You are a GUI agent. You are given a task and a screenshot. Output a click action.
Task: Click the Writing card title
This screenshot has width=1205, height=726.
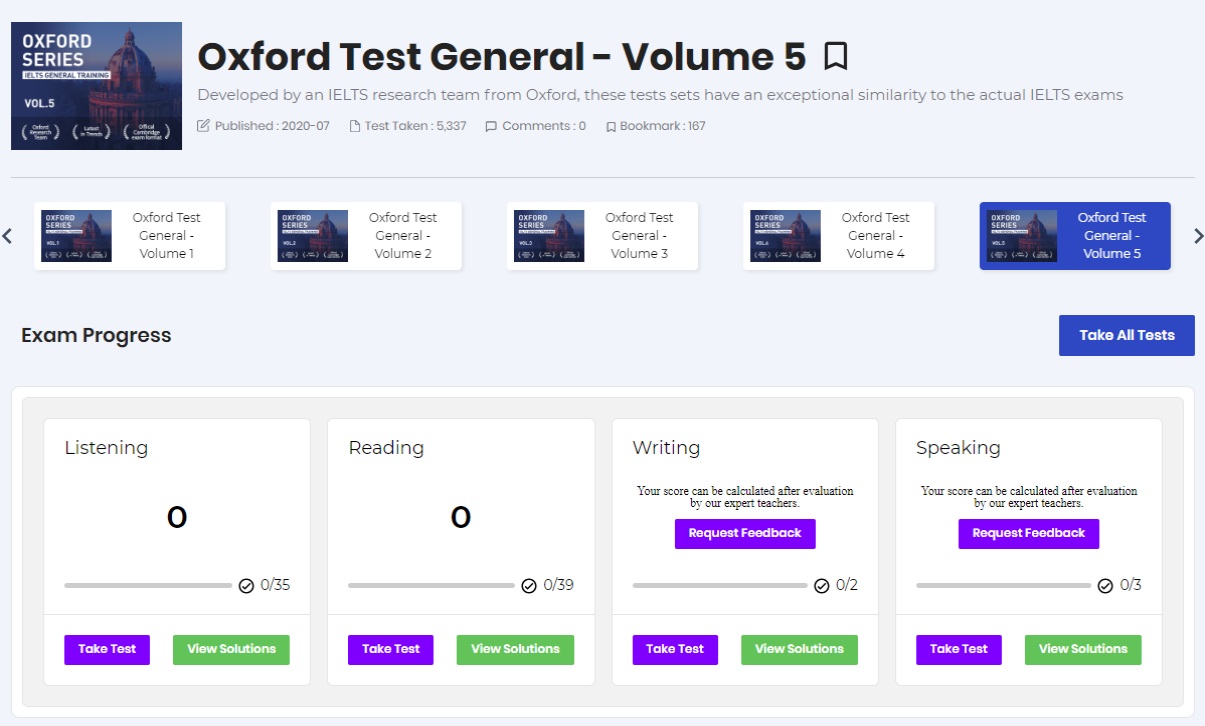pos(666,448)
